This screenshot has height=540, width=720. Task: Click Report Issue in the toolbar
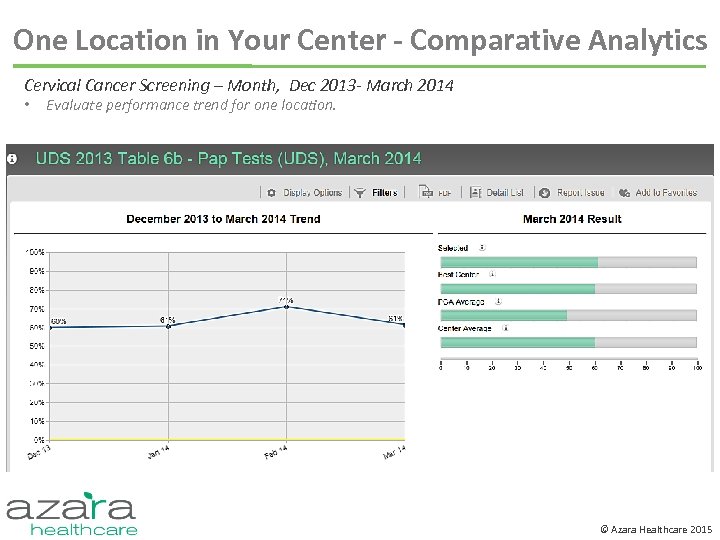[x=572, y=193]
